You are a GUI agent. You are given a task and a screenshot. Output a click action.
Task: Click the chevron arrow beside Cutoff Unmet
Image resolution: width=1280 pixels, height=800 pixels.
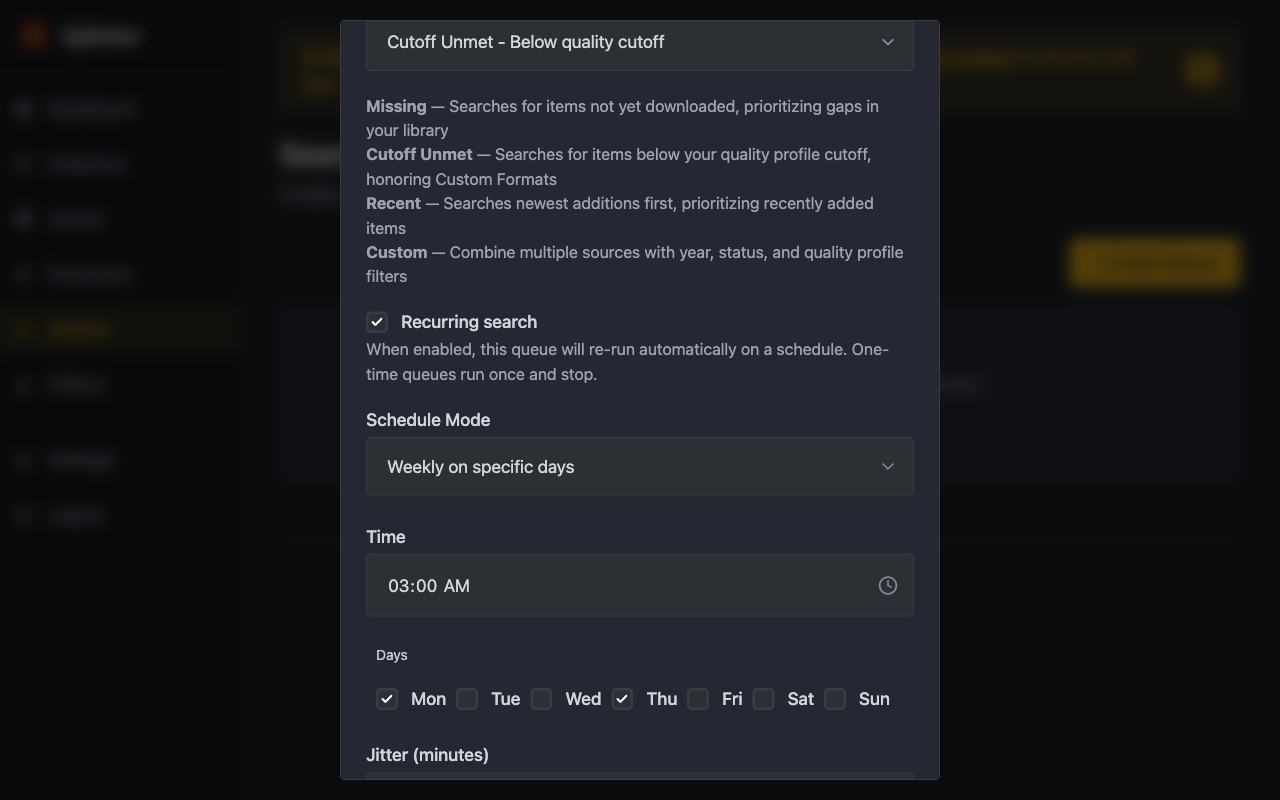pos(887,42)
